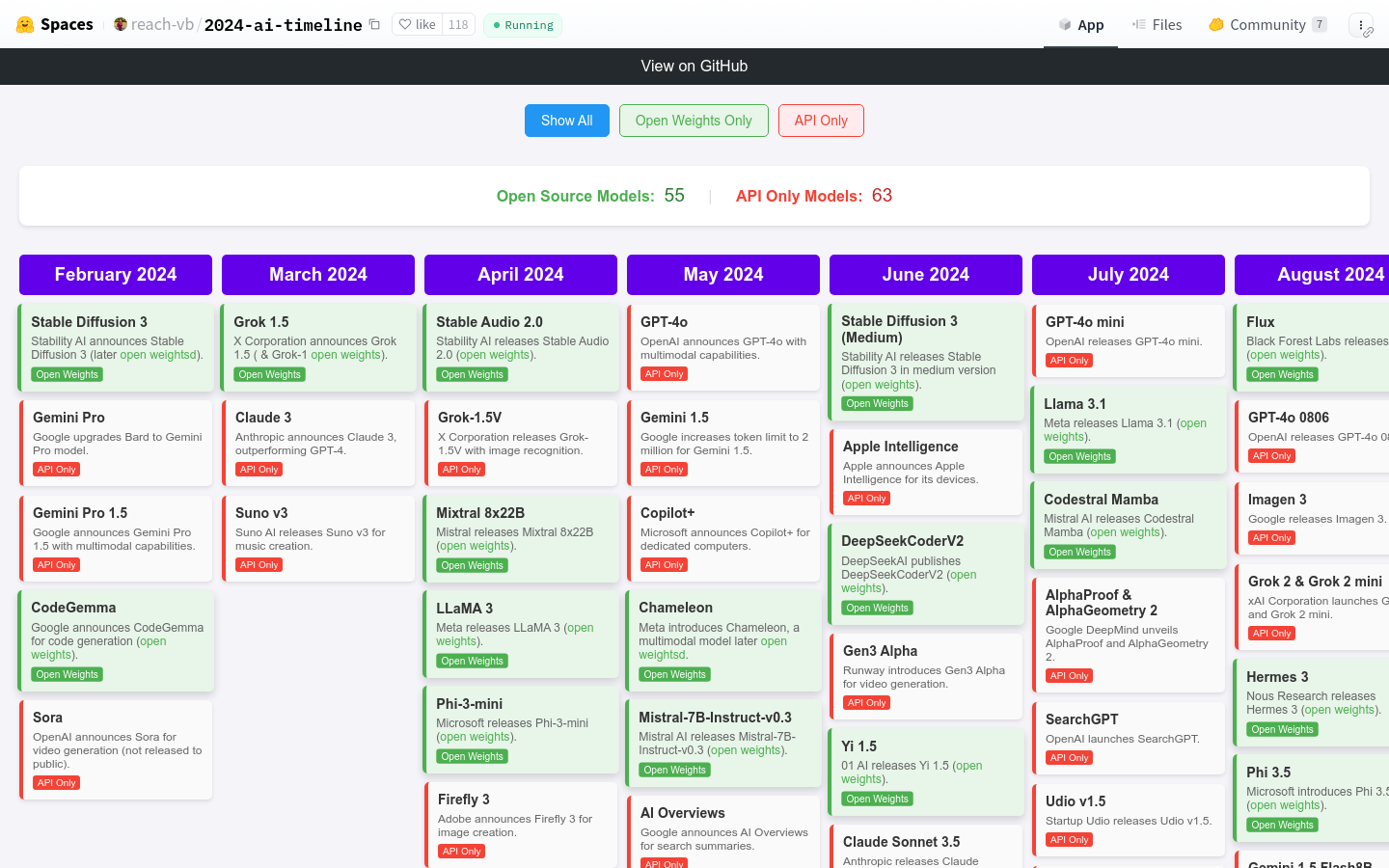Open Stable Diffusion 3 (Medium) open weights link
This screenshot has height=868, width=1389.
pyautogui.click(x=882, y=385)
